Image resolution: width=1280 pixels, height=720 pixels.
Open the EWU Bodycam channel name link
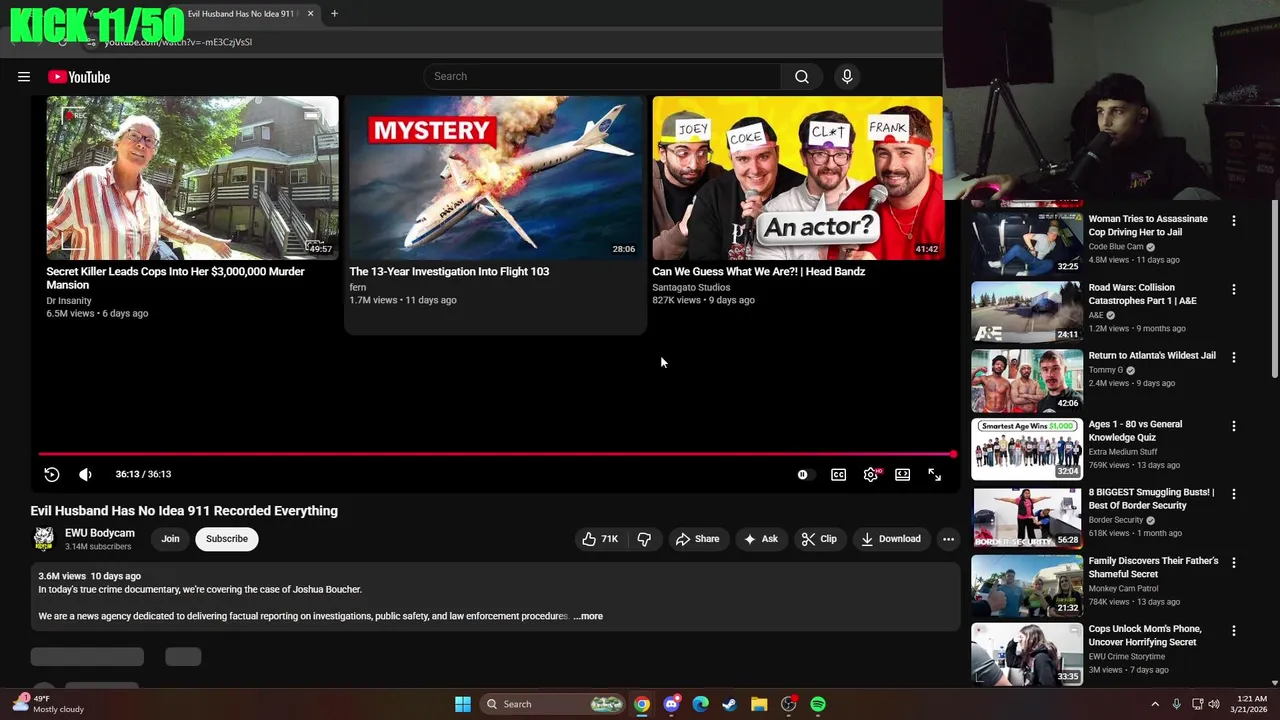click(x=100, y=533)
